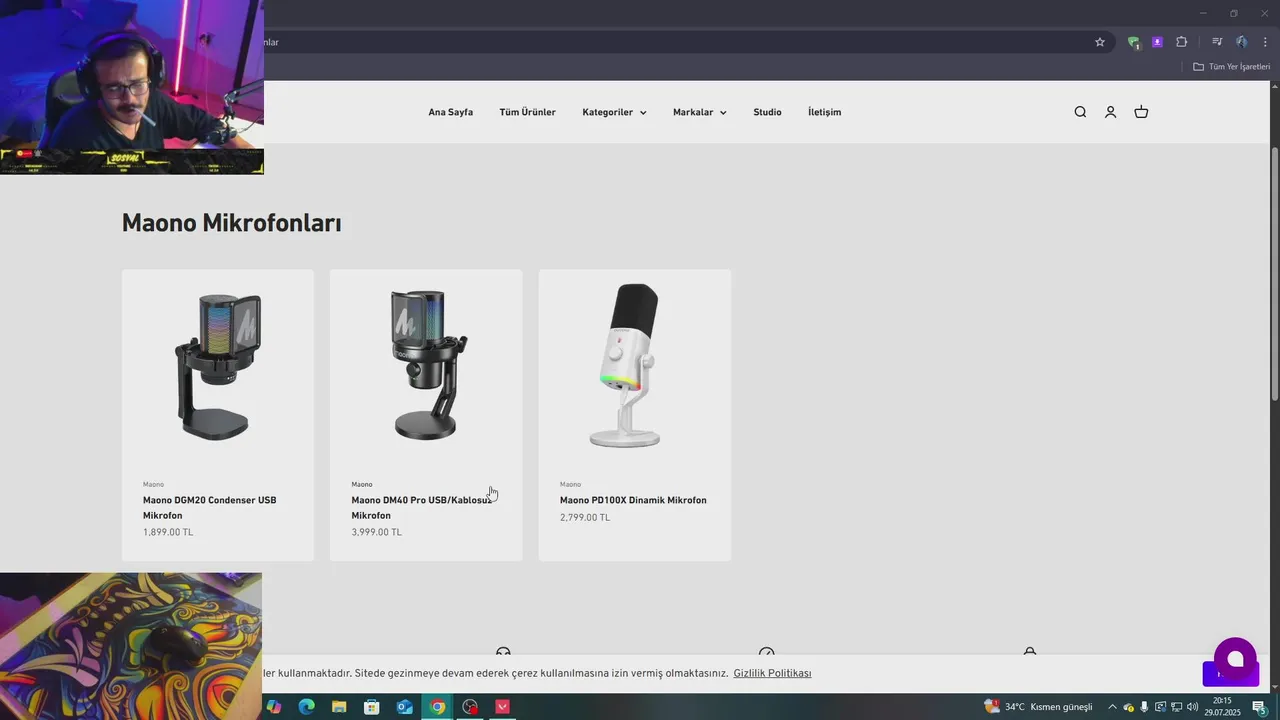Open the İletişim menu item
1280x720 pixels.
point(824,112)
